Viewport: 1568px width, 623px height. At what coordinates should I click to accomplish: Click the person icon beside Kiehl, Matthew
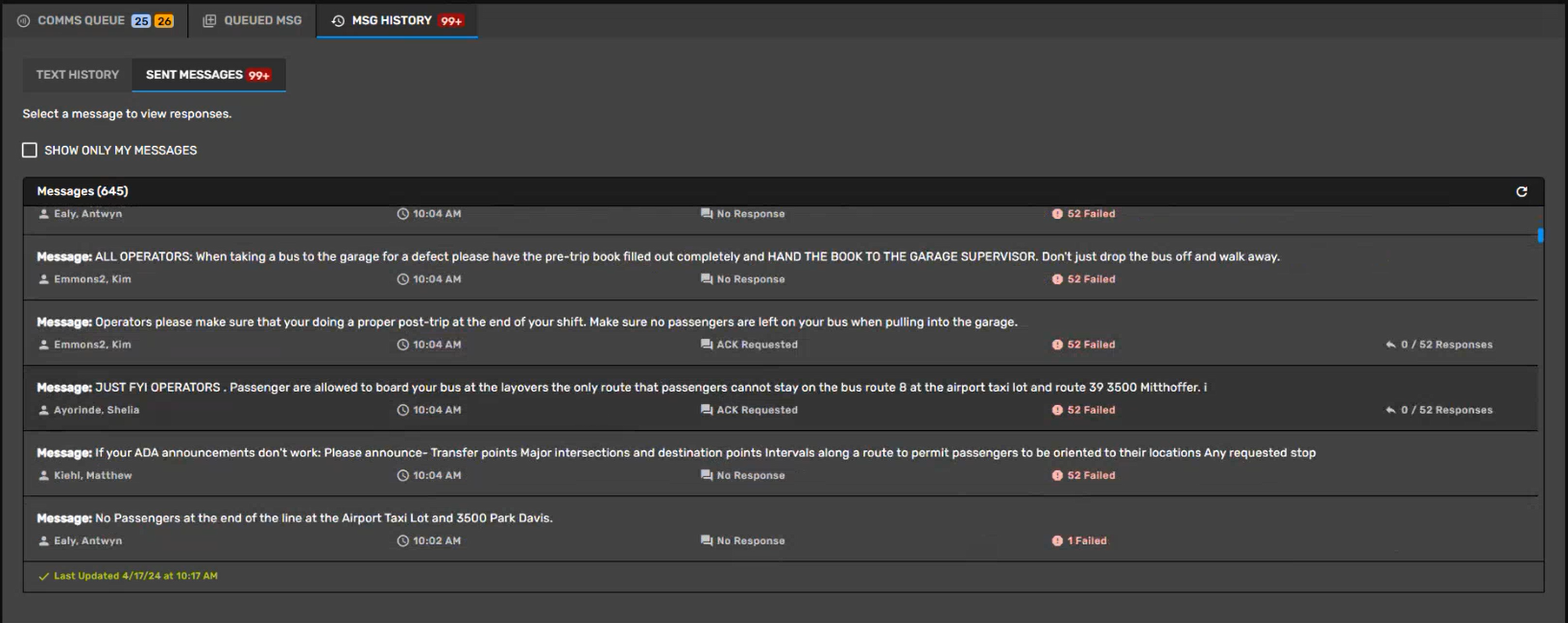[43, 475]
